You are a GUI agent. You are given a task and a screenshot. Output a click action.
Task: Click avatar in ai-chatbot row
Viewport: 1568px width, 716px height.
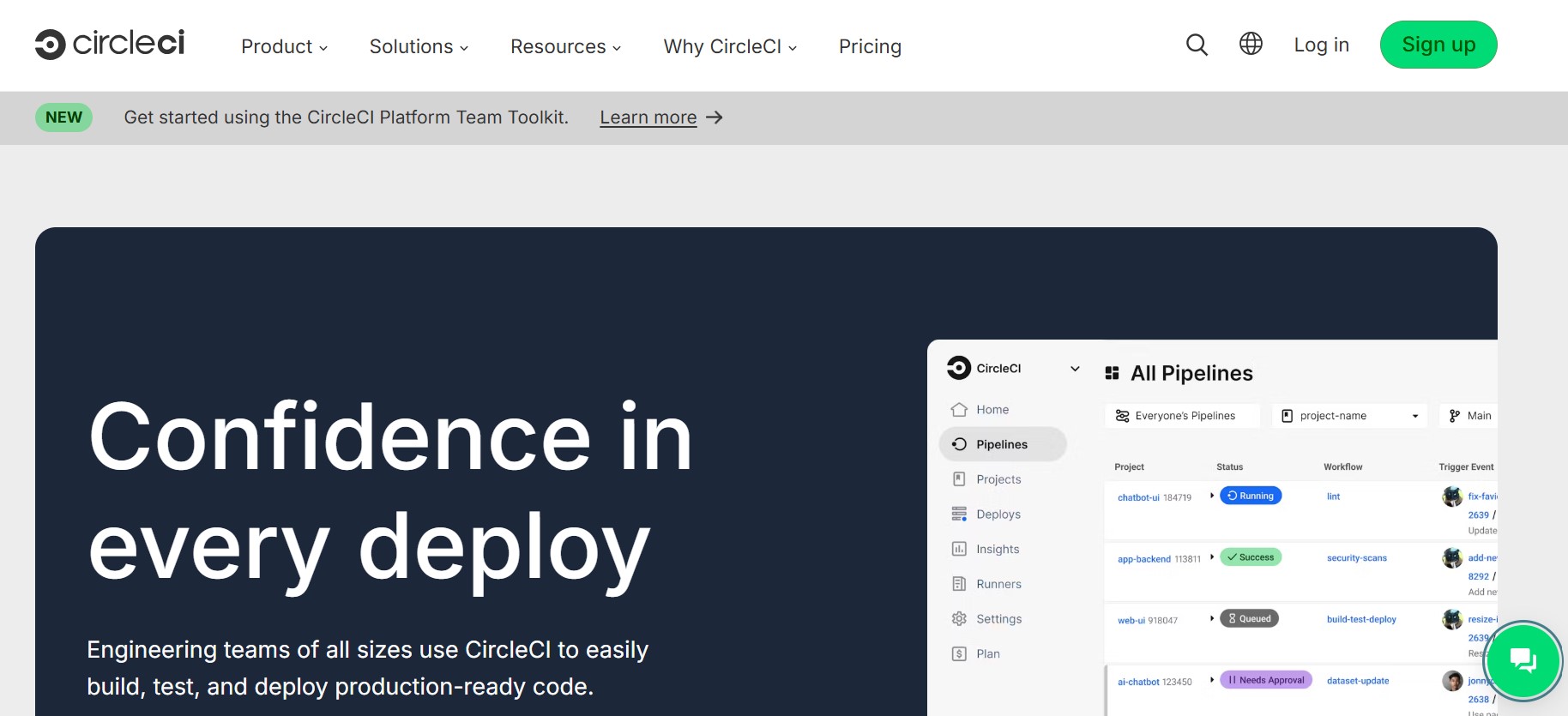[x=1452, y=681]
